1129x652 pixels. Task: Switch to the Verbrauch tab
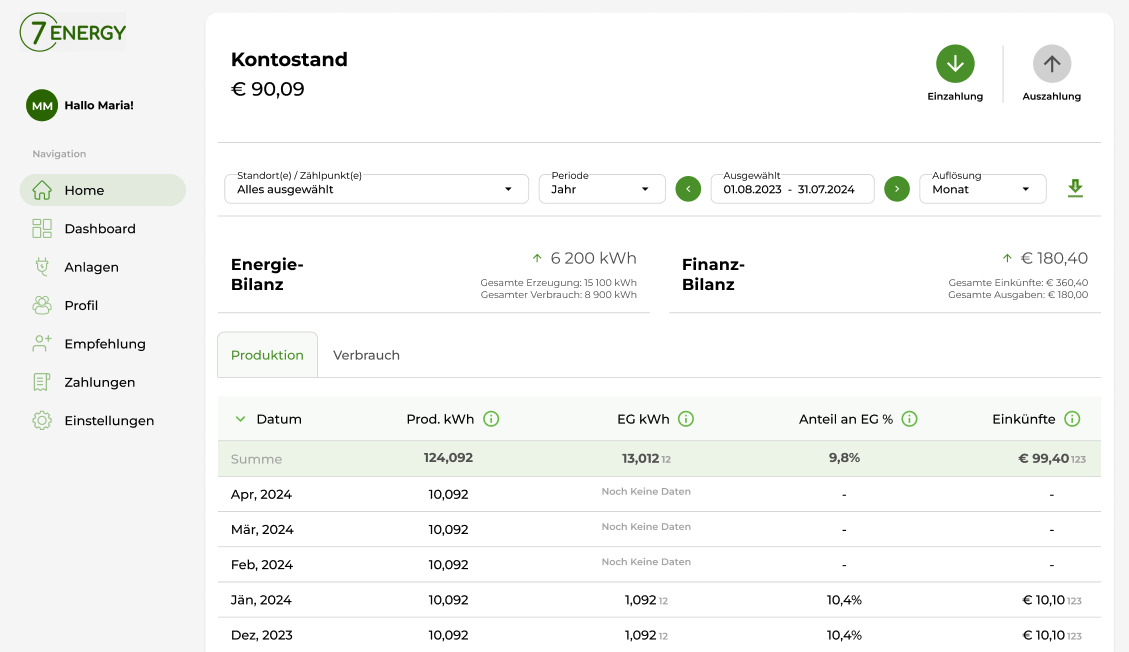click(x=366, y=354)
